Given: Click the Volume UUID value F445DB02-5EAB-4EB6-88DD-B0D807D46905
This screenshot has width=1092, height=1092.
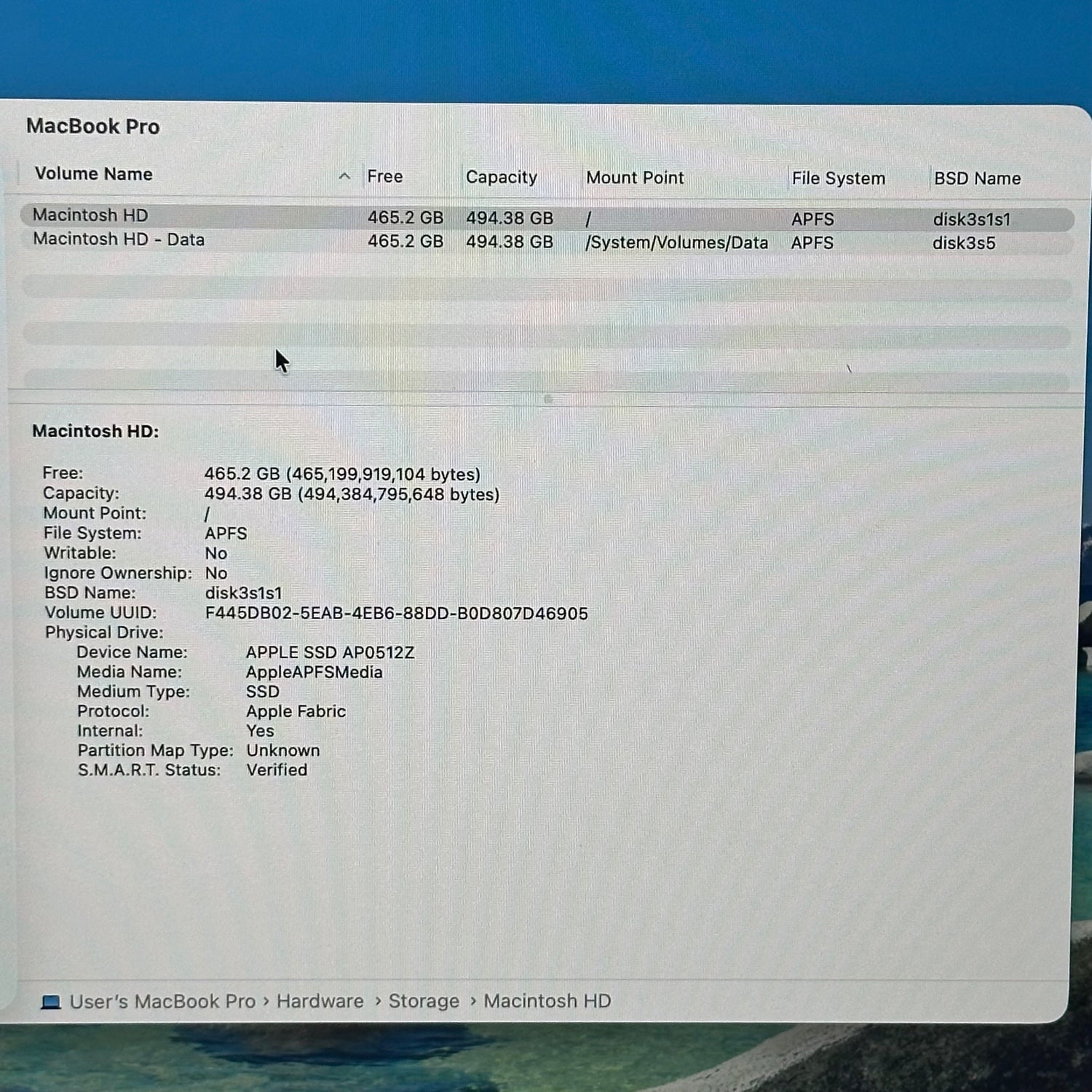Looking at the screenshot, I should [x=396, y=614].
